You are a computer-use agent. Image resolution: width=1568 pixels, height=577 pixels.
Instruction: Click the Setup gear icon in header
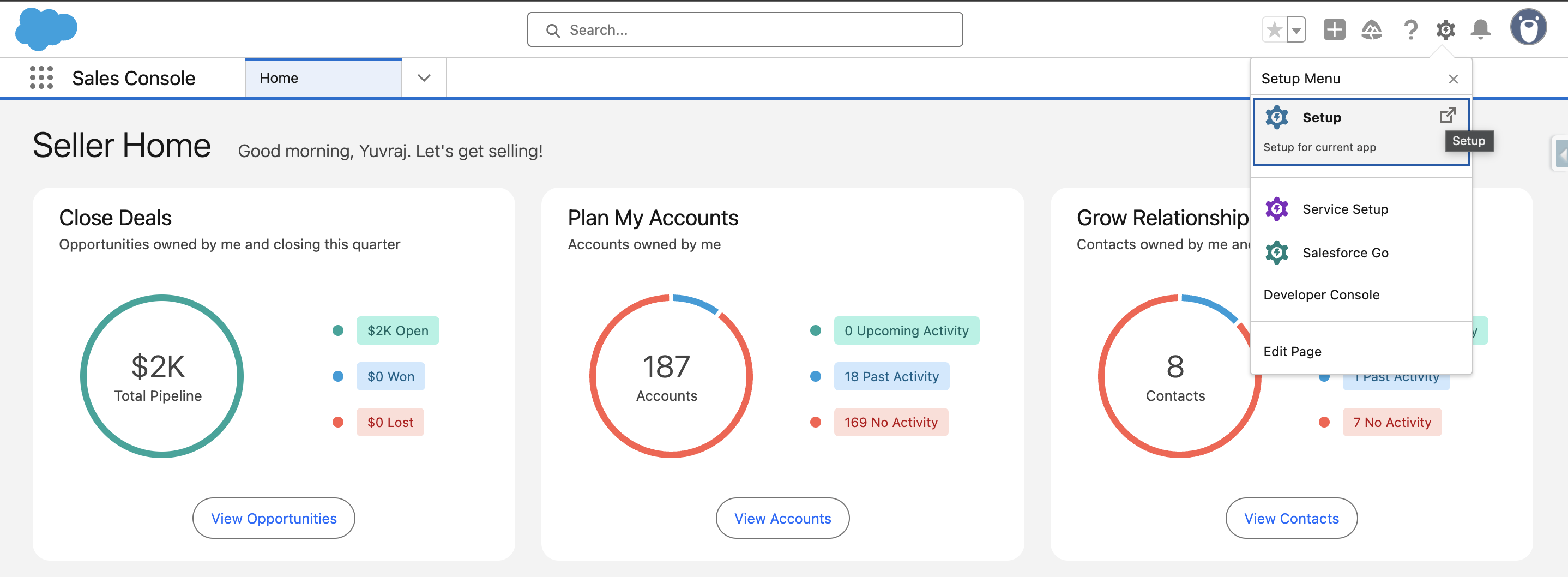coord(1445,29)
